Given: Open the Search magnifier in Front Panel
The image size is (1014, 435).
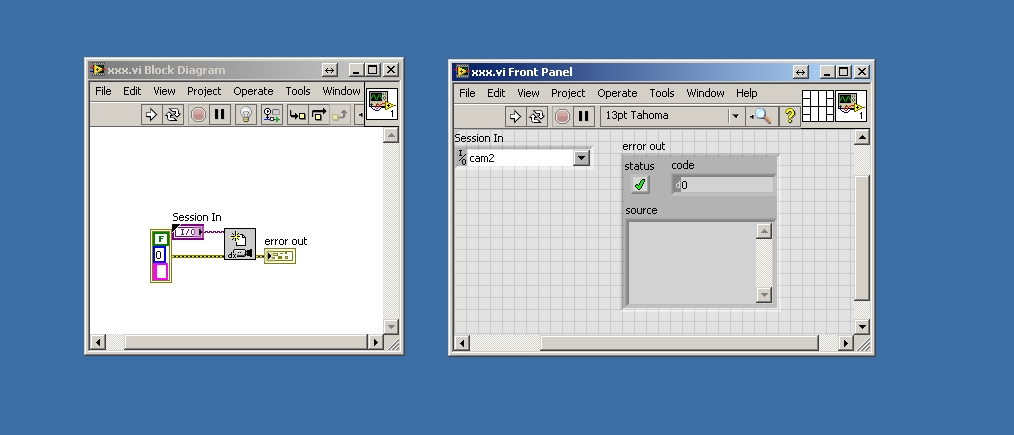Looking at the screenshot, I should click(x=760, y=116).
